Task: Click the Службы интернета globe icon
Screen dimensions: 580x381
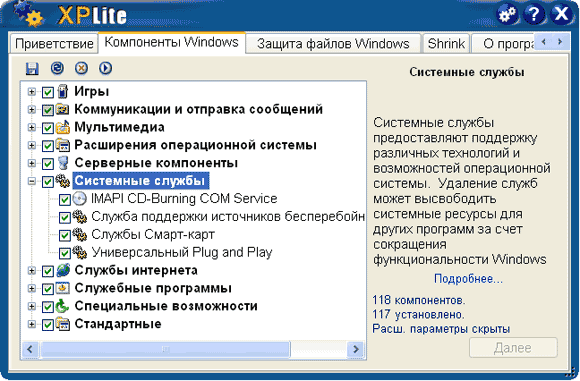Action: (63, 270)
